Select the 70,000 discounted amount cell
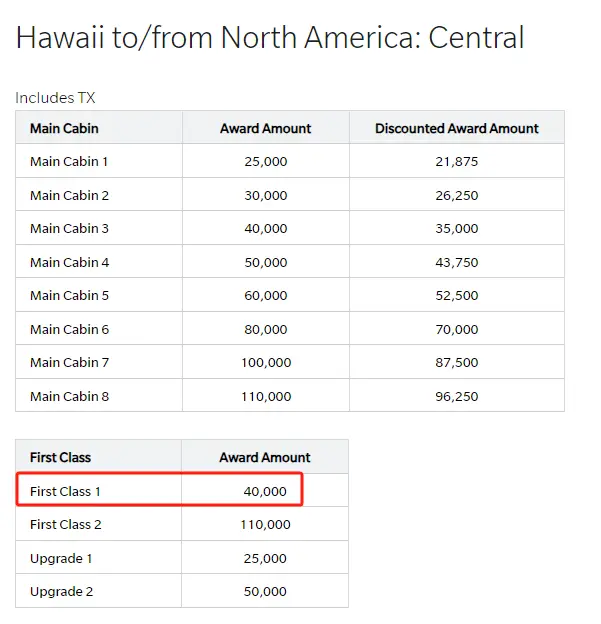The width and height of the screenshot is (601, 624). (x=456, y=329)
